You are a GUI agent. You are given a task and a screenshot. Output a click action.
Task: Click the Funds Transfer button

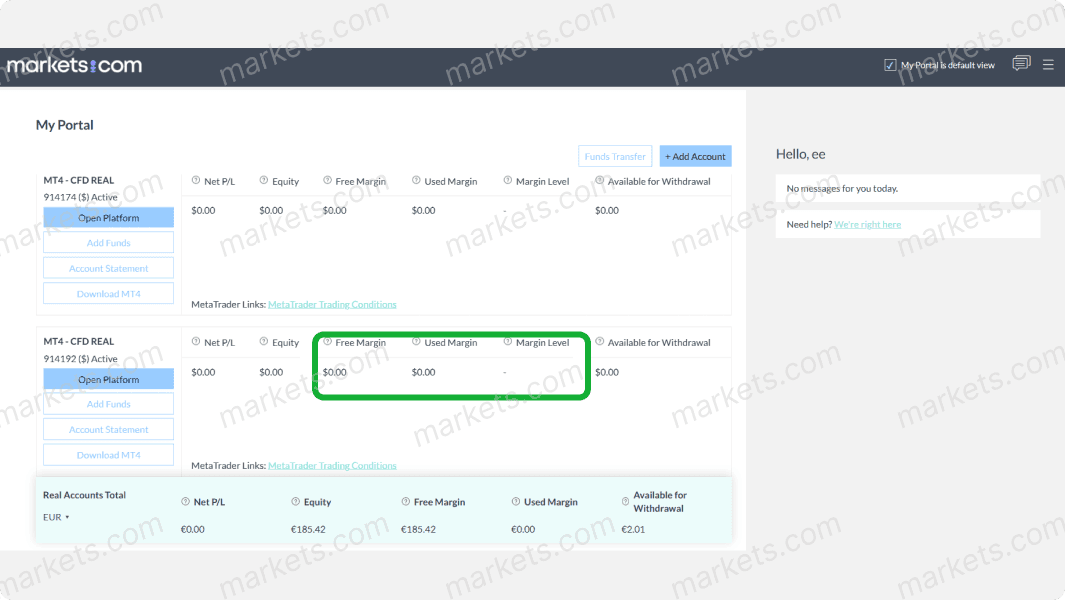[x=614, y=156]
